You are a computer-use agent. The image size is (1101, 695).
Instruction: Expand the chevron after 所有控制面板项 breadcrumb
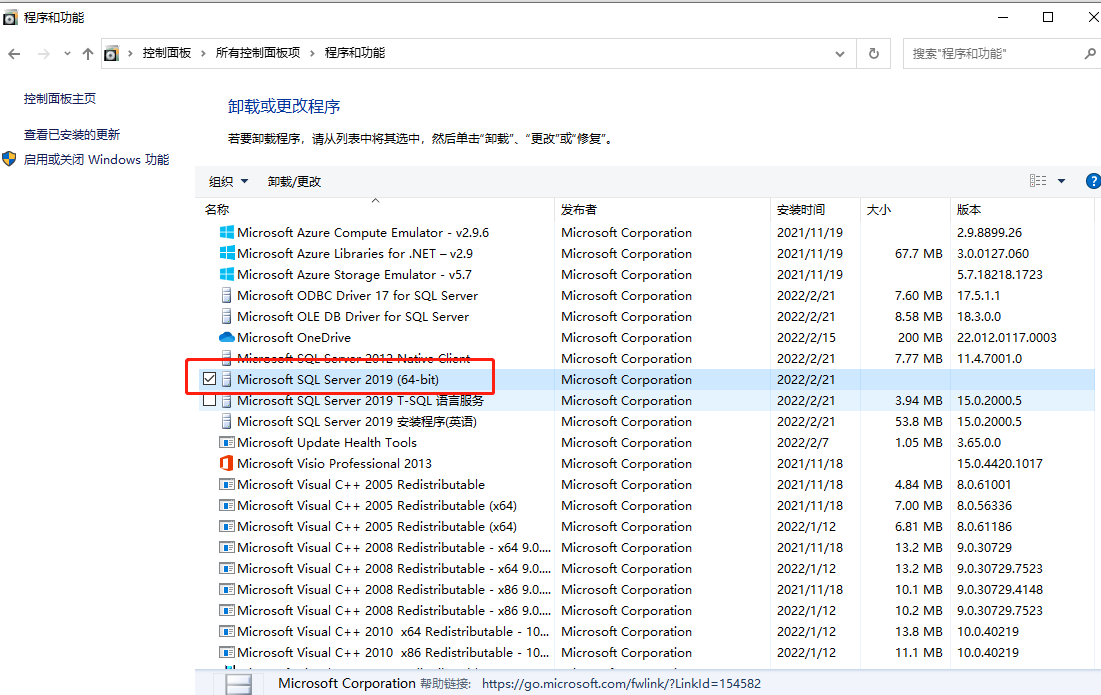coord(312,53)
